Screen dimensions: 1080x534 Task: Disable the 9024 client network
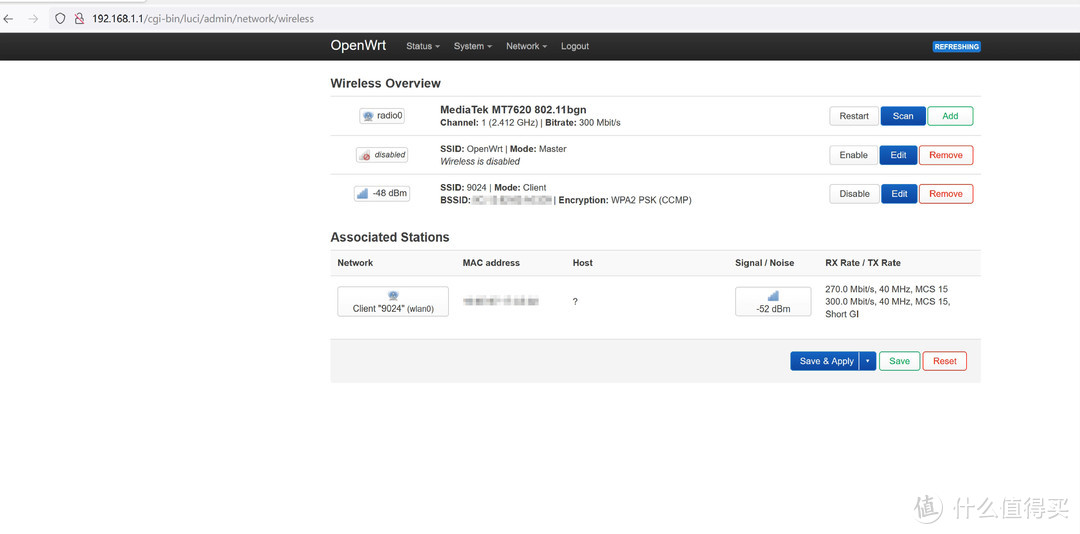[853, 194]
